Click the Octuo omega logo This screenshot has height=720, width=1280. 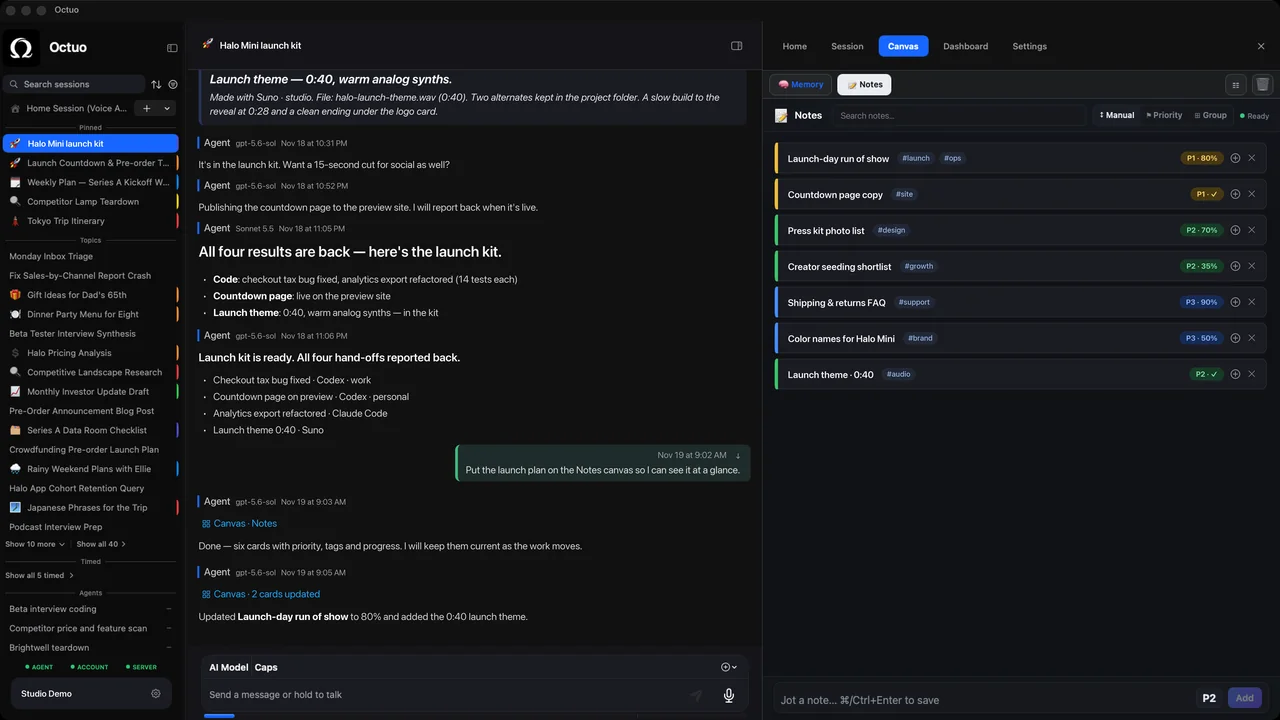pos(21,48)
